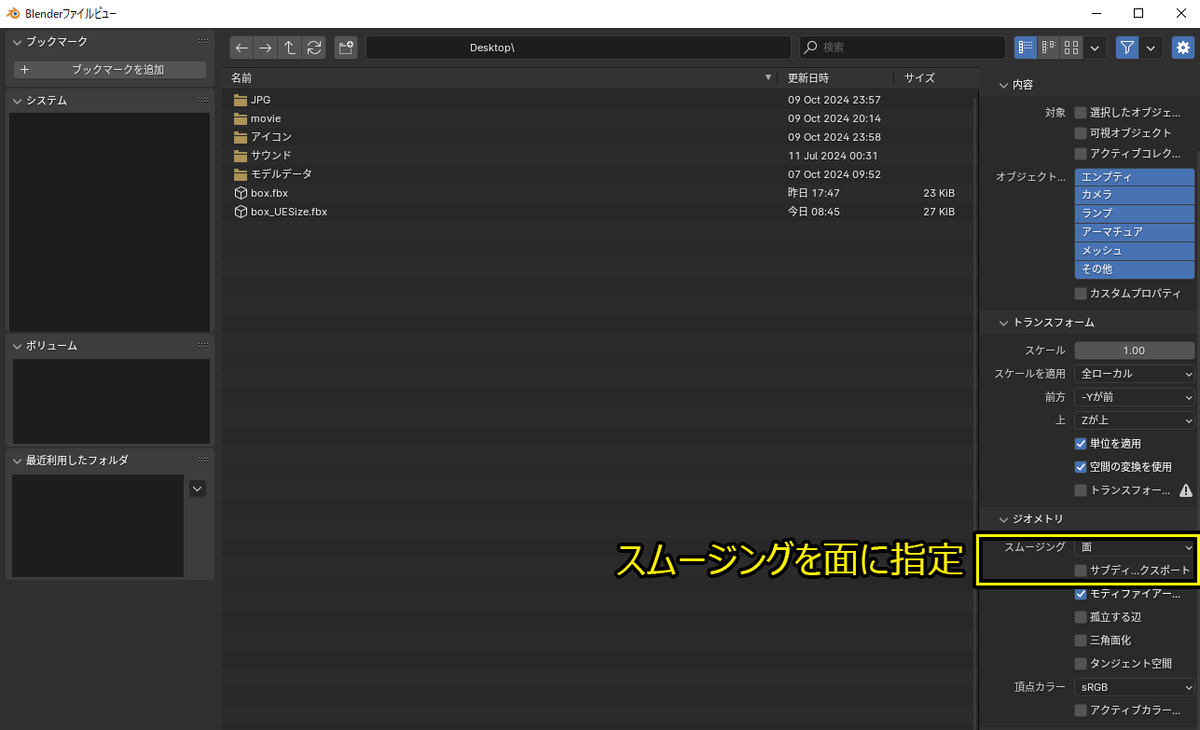Image resolution: width=1200 pixels, height=730 pixels.
Task: Enable 孤立する辺 checkbox
Action: [x=1080, y=617]
